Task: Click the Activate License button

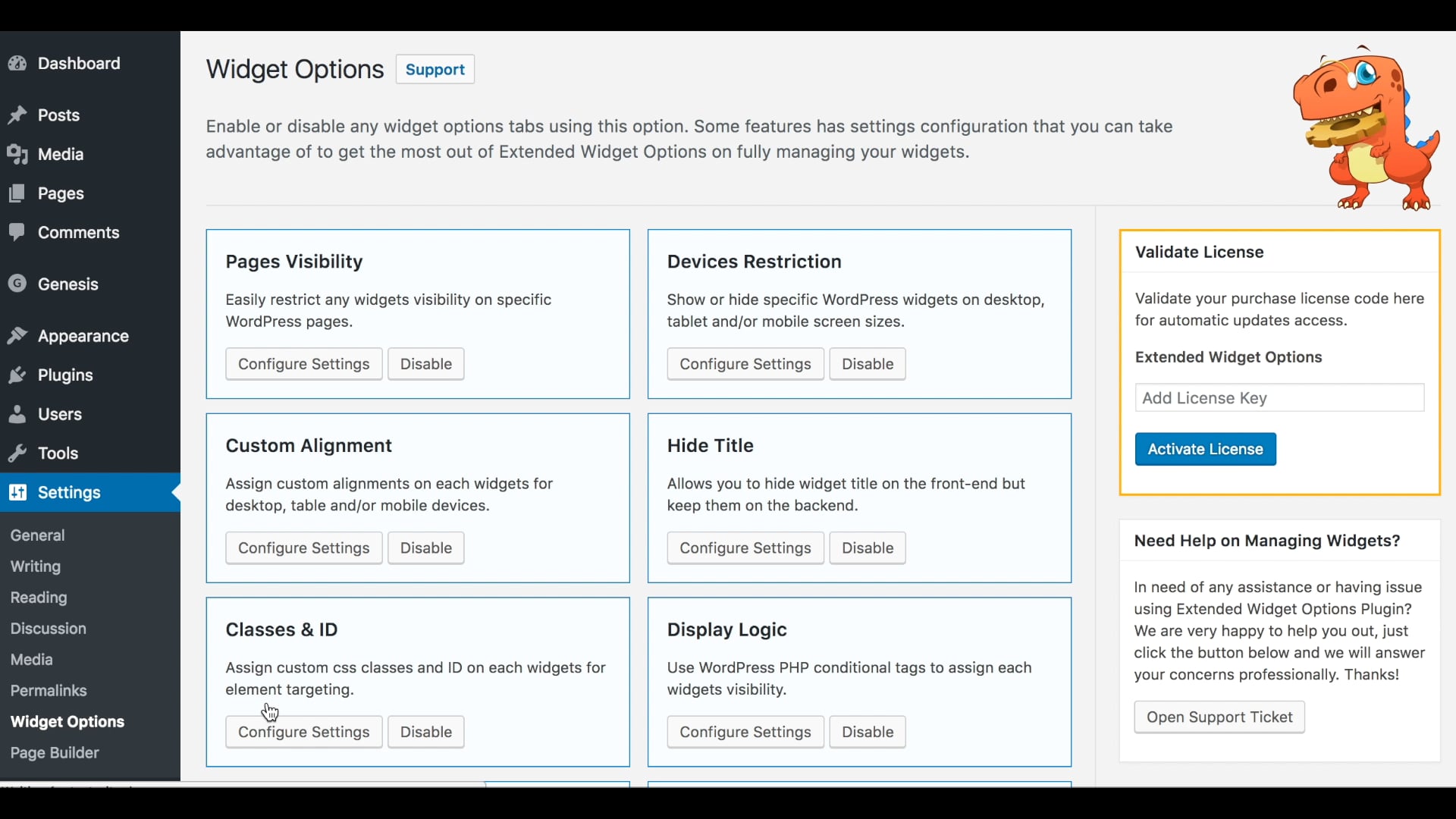Action: 1205,449
